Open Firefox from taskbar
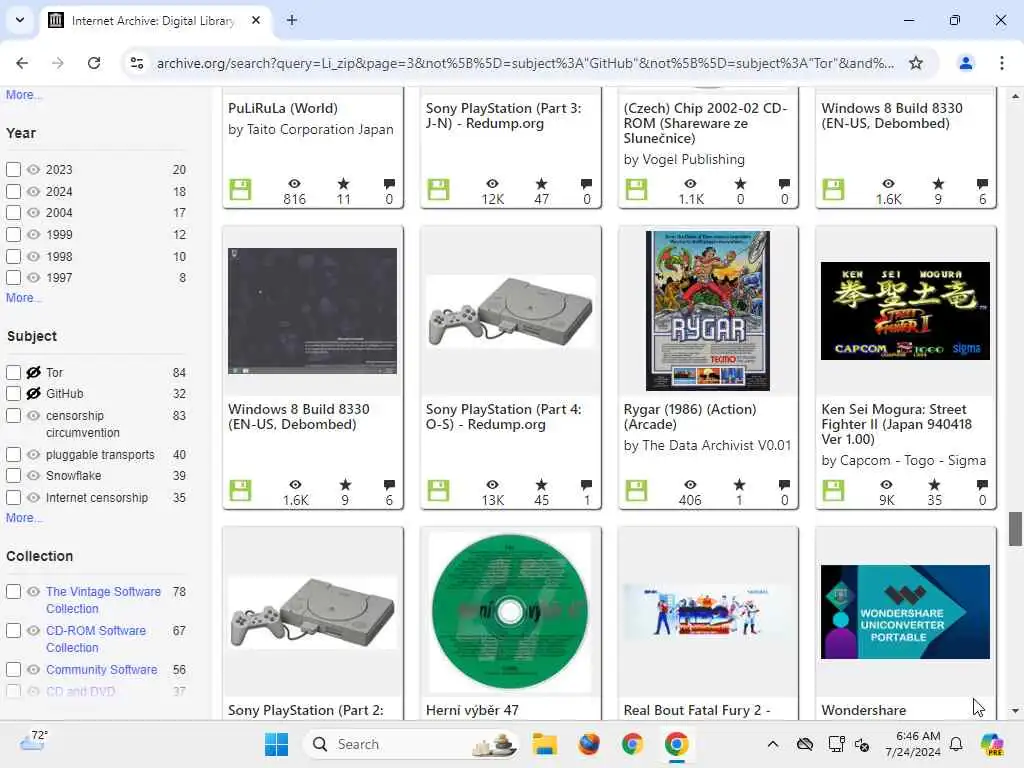Viewport: 1024px width, 768px height. point(588,744)
